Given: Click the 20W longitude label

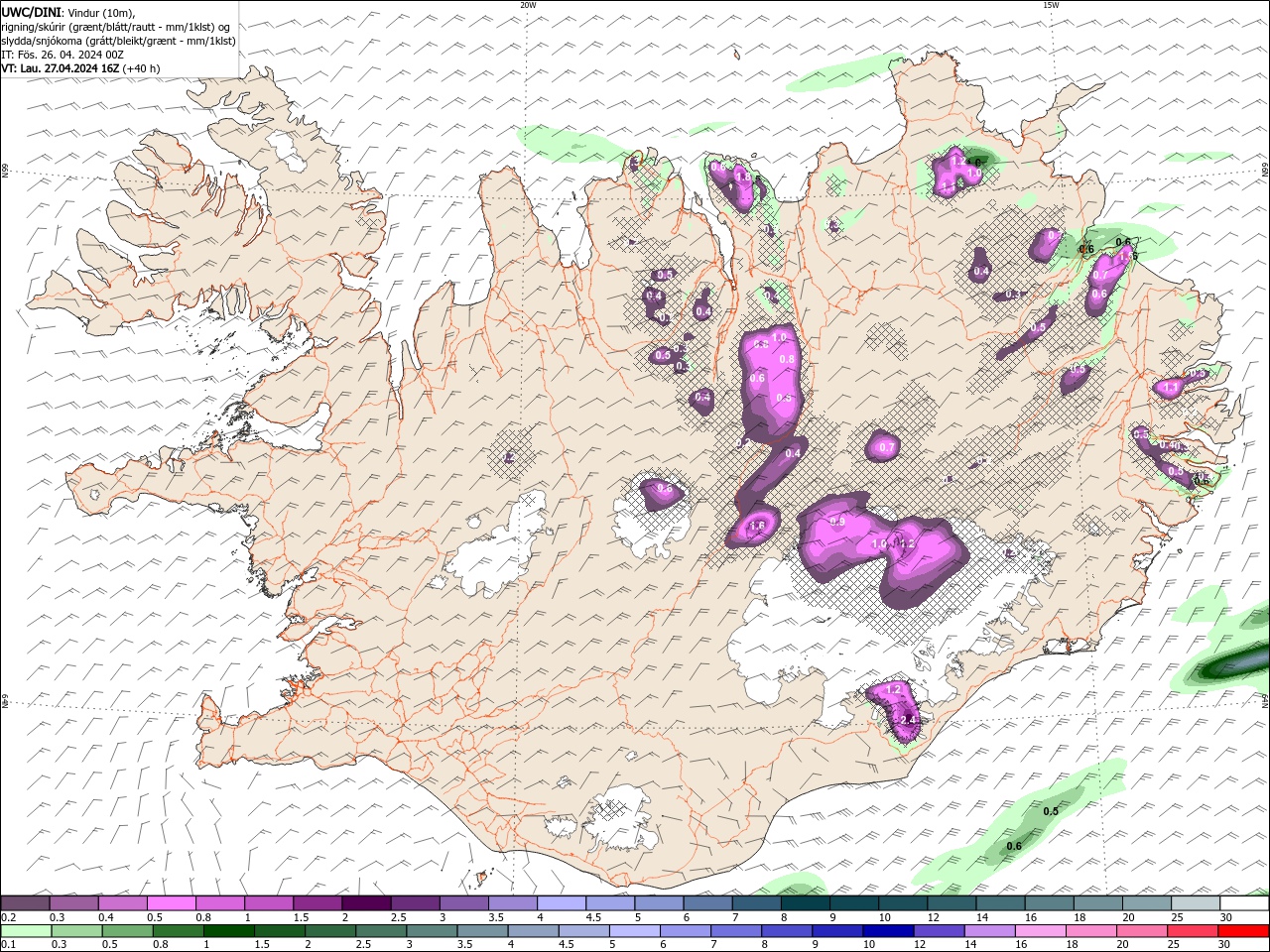Looking at the screenshot, I should pyautogui.click(x=528, y=5).
